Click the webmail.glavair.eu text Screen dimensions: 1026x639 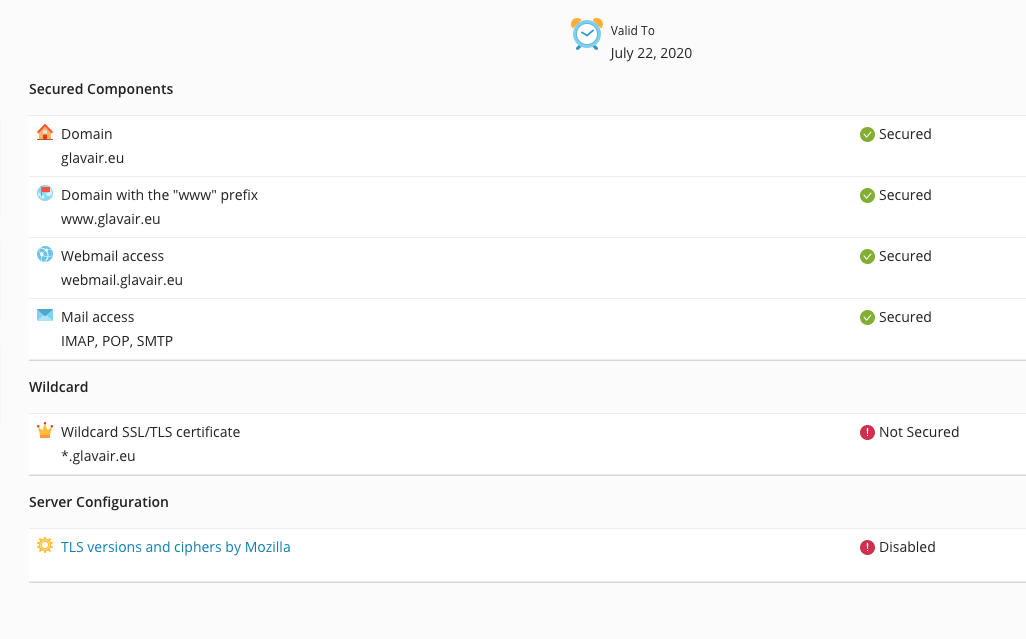(x=122, y=280)
